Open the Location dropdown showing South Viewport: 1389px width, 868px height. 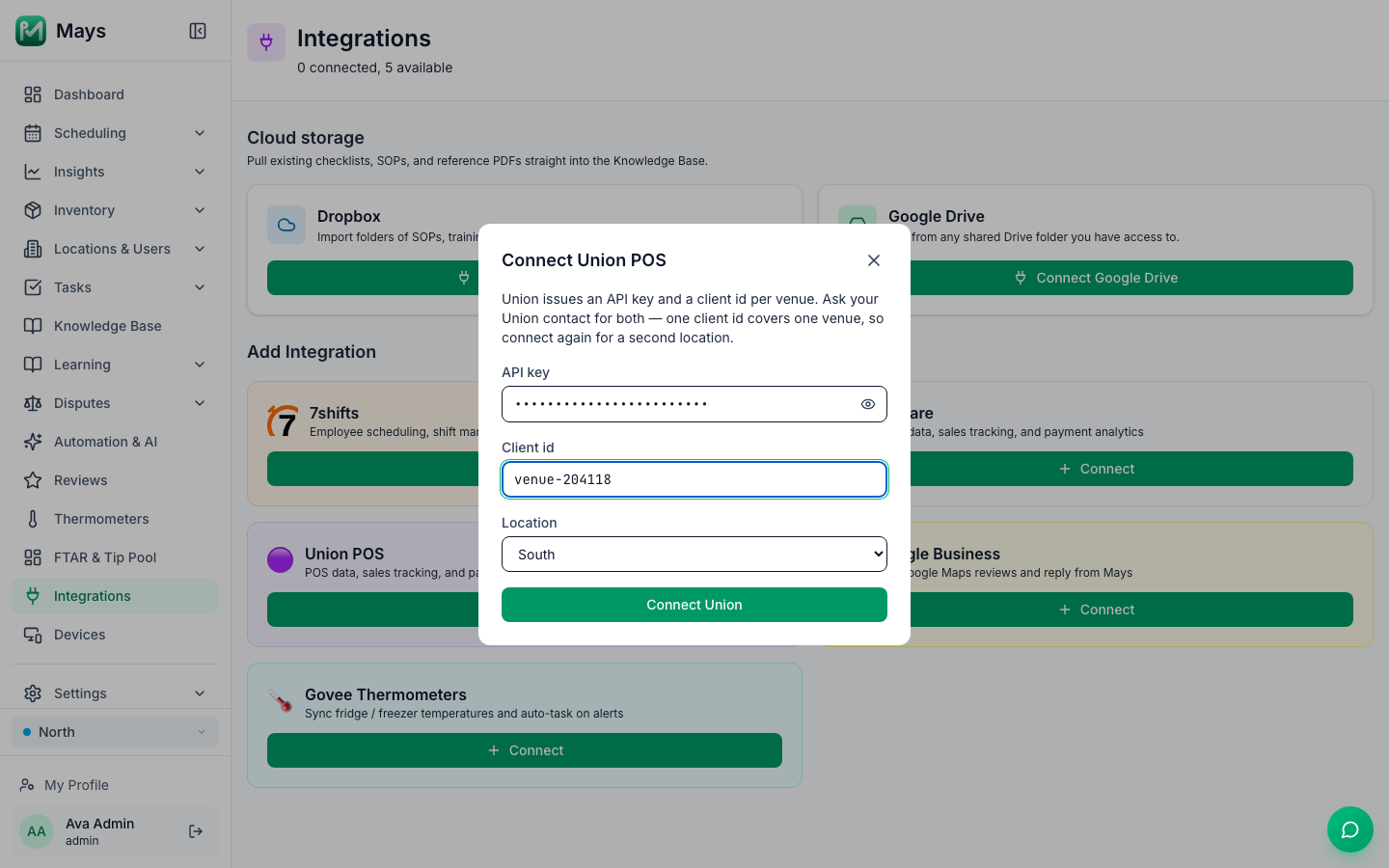694,555
